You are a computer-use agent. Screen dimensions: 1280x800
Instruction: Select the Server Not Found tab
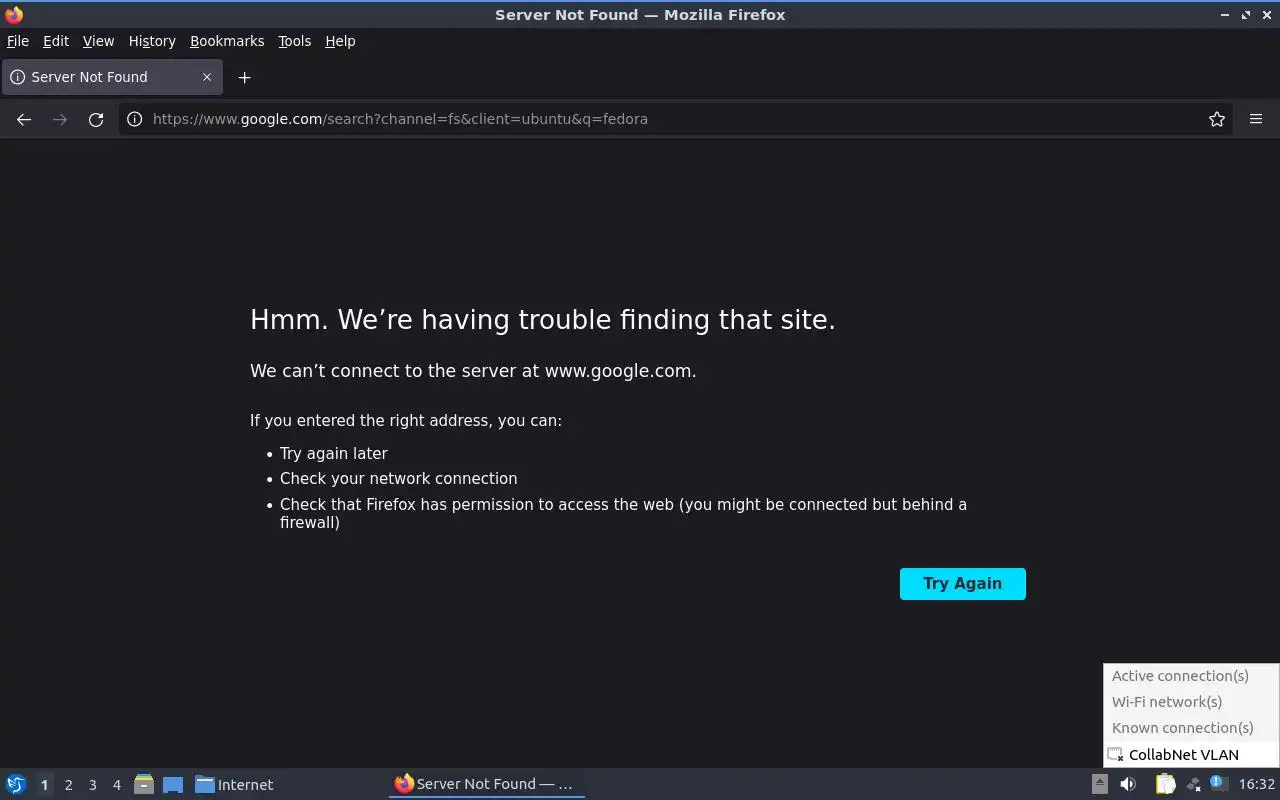pyautogui.click(x=112, y=77)
